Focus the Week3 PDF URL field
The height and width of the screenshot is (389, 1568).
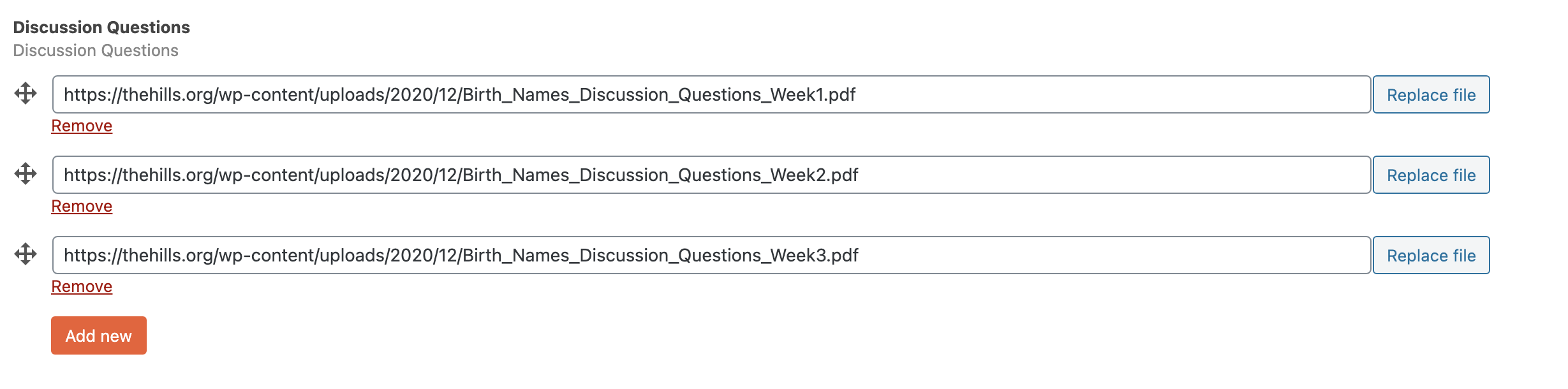coord(711,255)
